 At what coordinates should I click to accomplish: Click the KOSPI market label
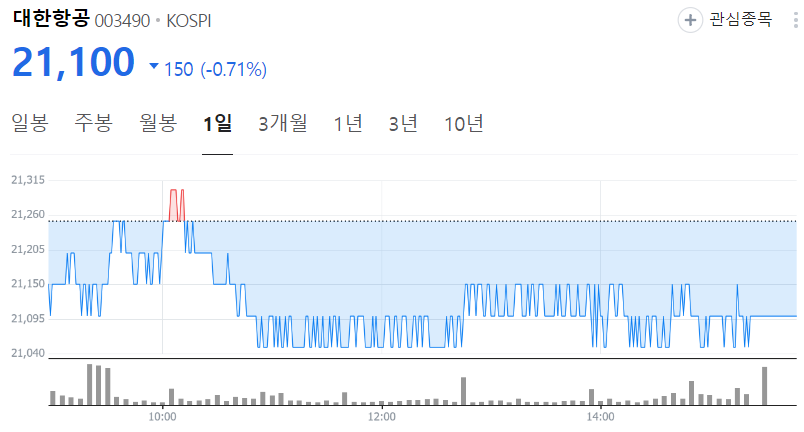point(189,21)
